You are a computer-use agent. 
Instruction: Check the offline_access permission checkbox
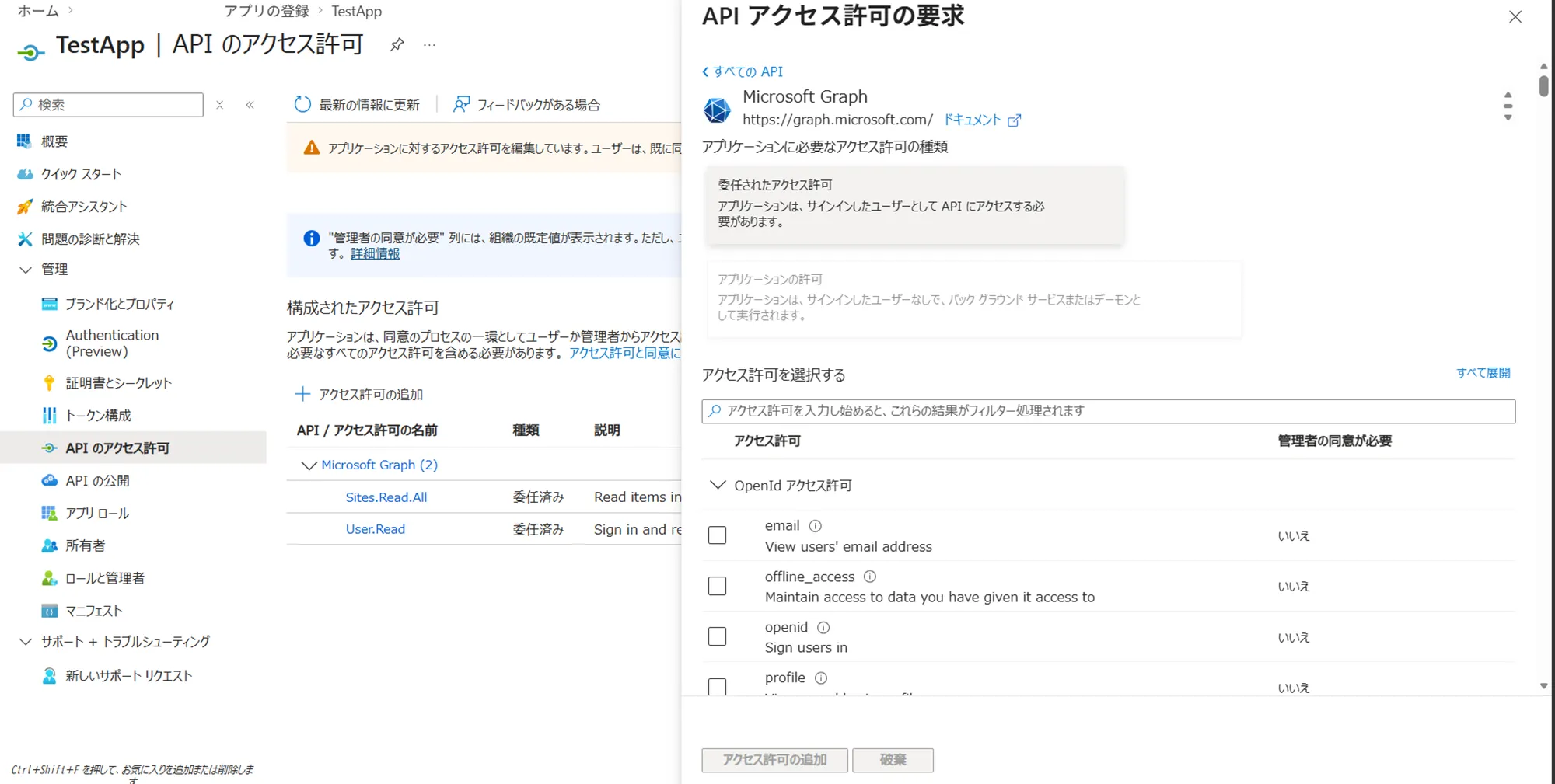717,586
